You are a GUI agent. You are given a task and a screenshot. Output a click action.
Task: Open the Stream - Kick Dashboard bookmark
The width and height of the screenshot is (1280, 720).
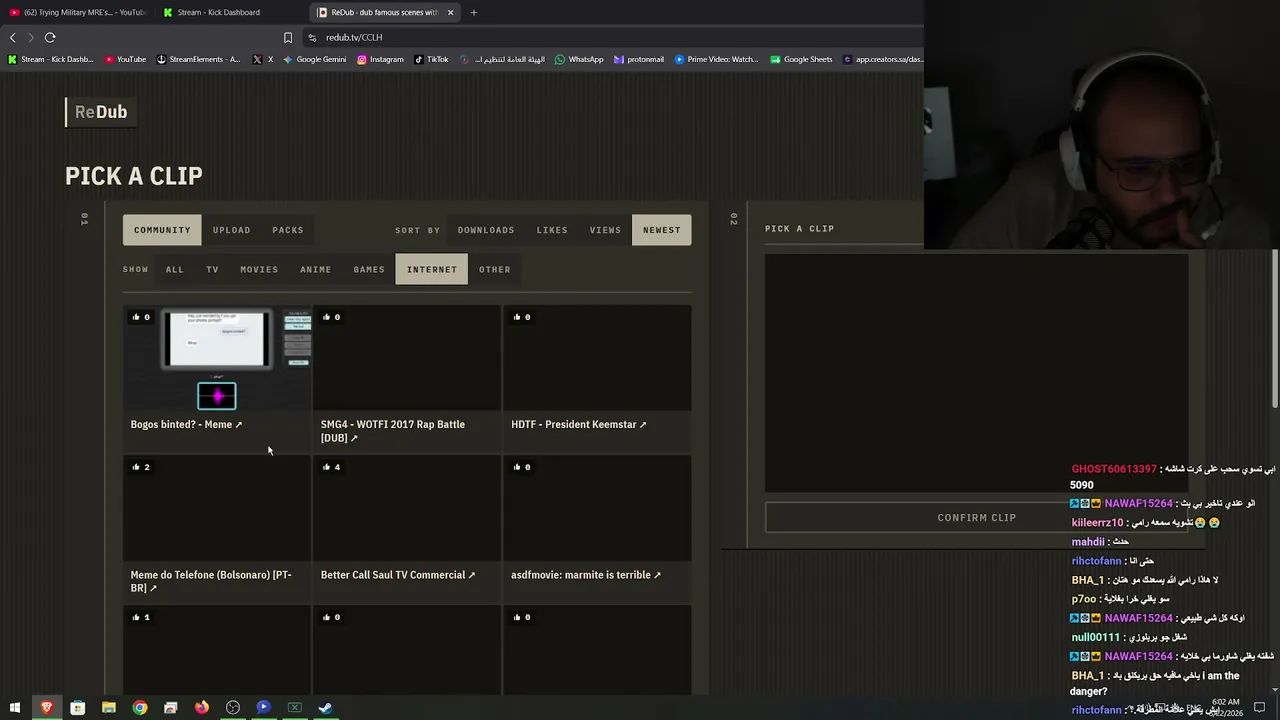[50, 59]
